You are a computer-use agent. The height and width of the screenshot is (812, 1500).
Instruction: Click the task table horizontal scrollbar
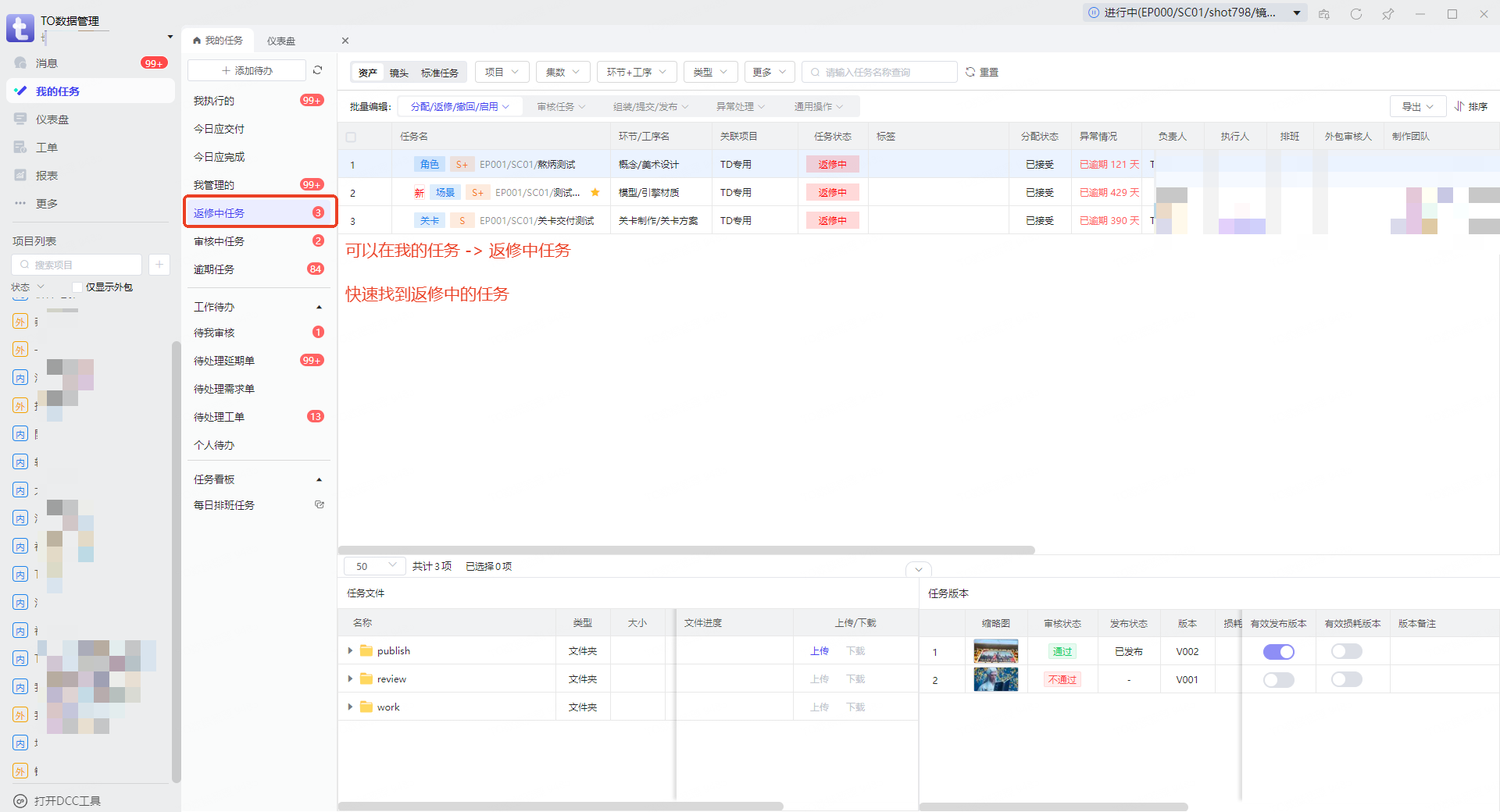coord(687,550)
